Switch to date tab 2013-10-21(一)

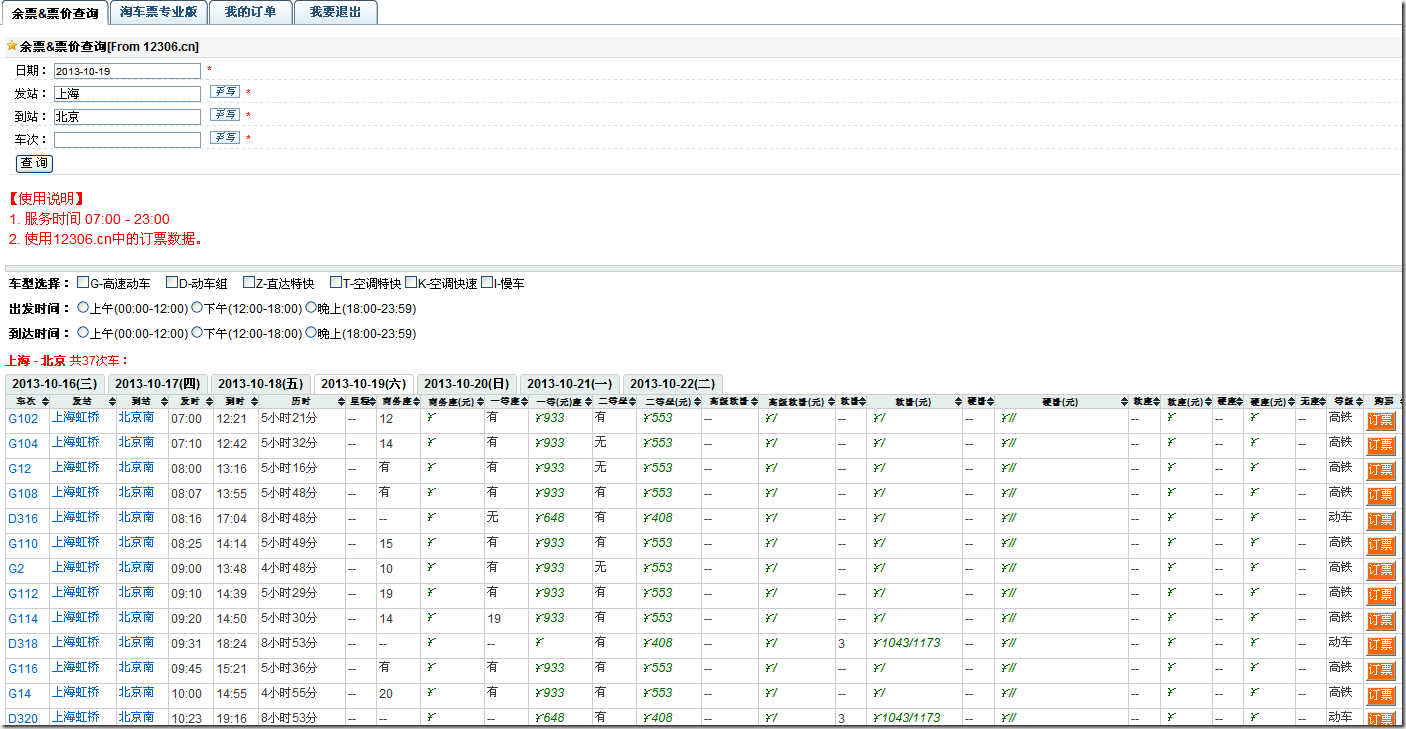(569, 384)
